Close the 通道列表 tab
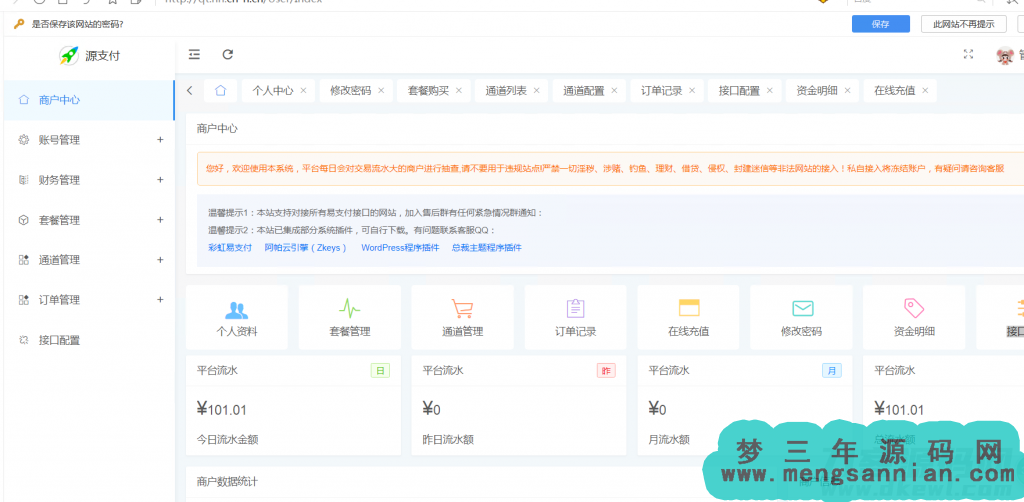 coord(537,91)
